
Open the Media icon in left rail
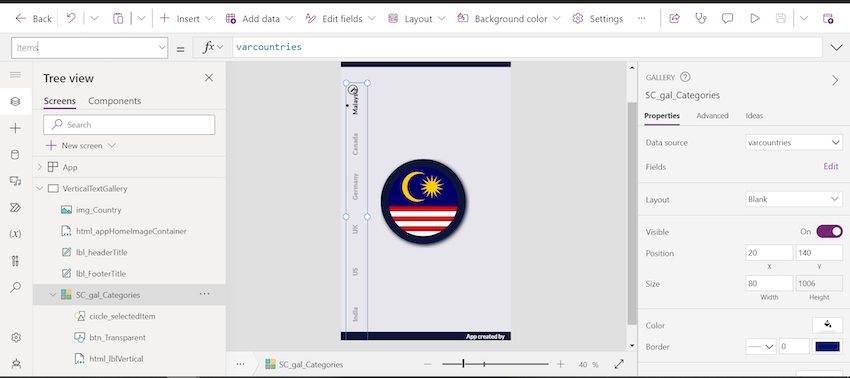(15, 181)
